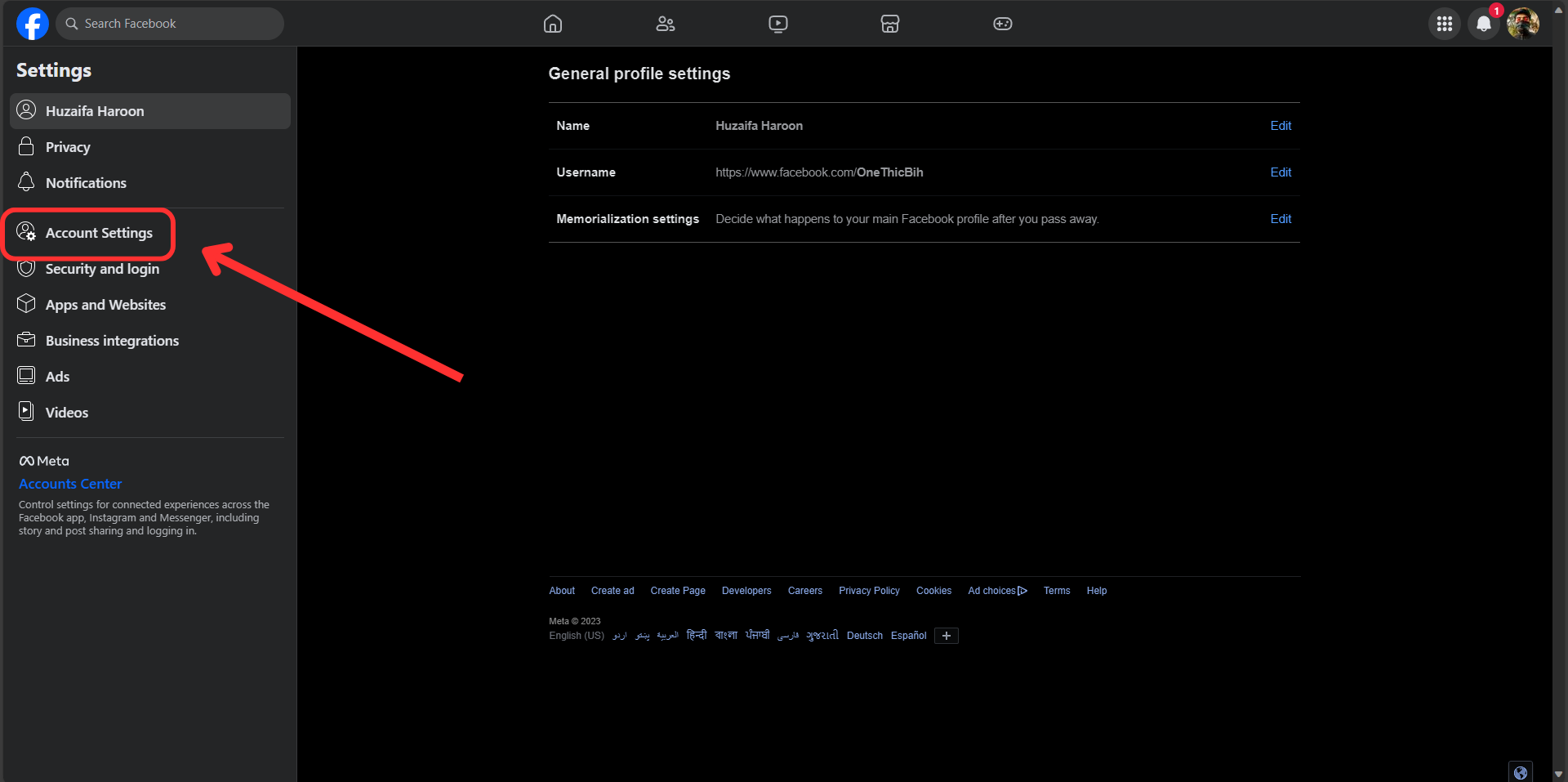Open the Watch video icon
This screenshot has width=1568, height=782.
pos(778,24)
